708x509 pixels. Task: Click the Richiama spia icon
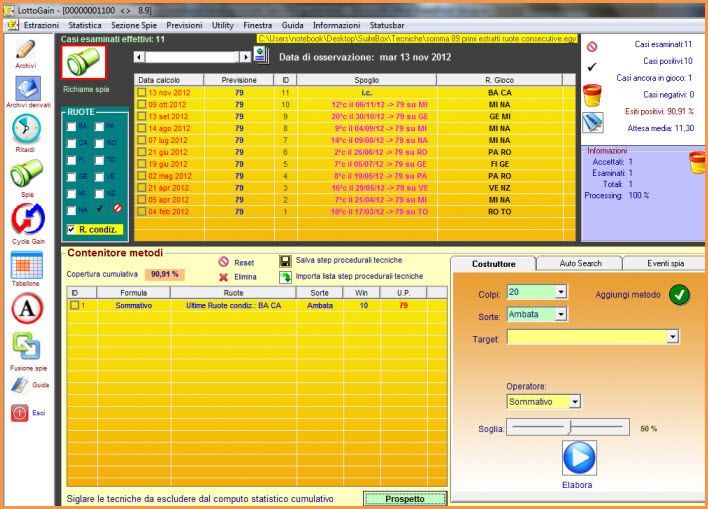[x=81, y=63]
